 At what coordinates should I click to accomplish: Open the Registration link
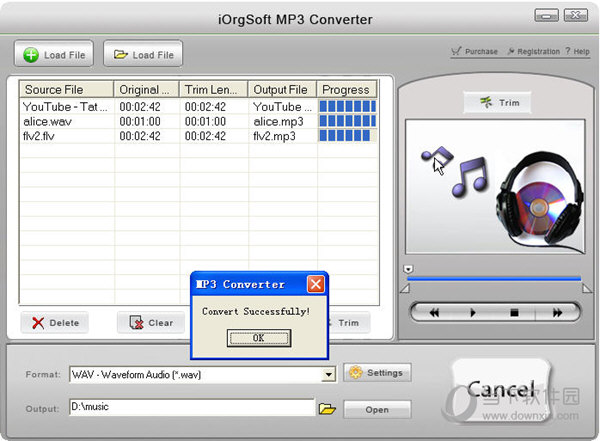(x=533, y=51)
